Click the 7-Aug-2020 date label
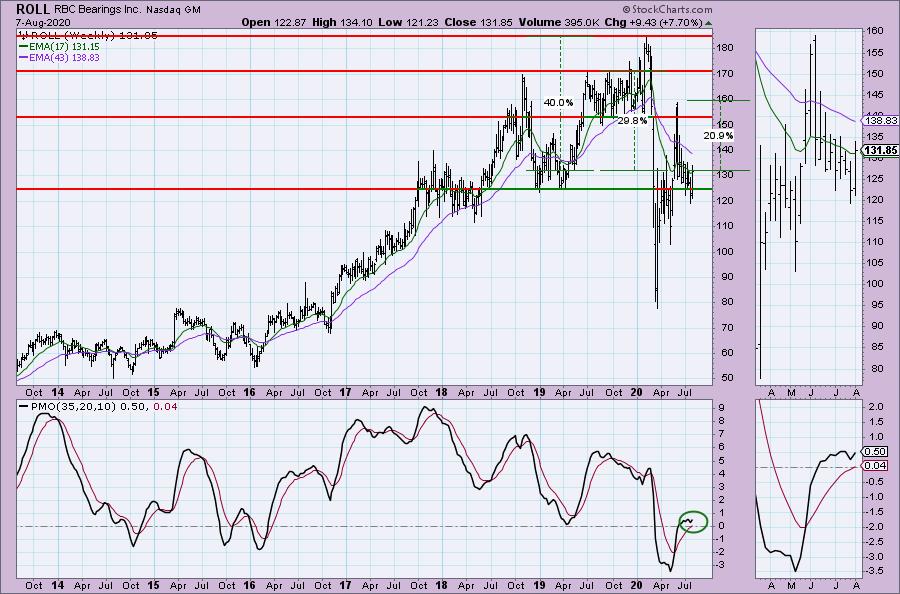 41,23
